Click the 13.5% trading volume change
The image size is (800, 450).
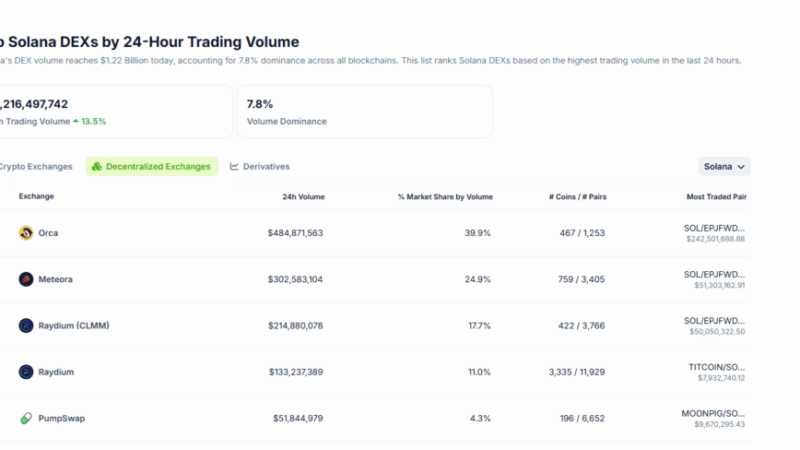pyautogui.click(x=90, y=121)
